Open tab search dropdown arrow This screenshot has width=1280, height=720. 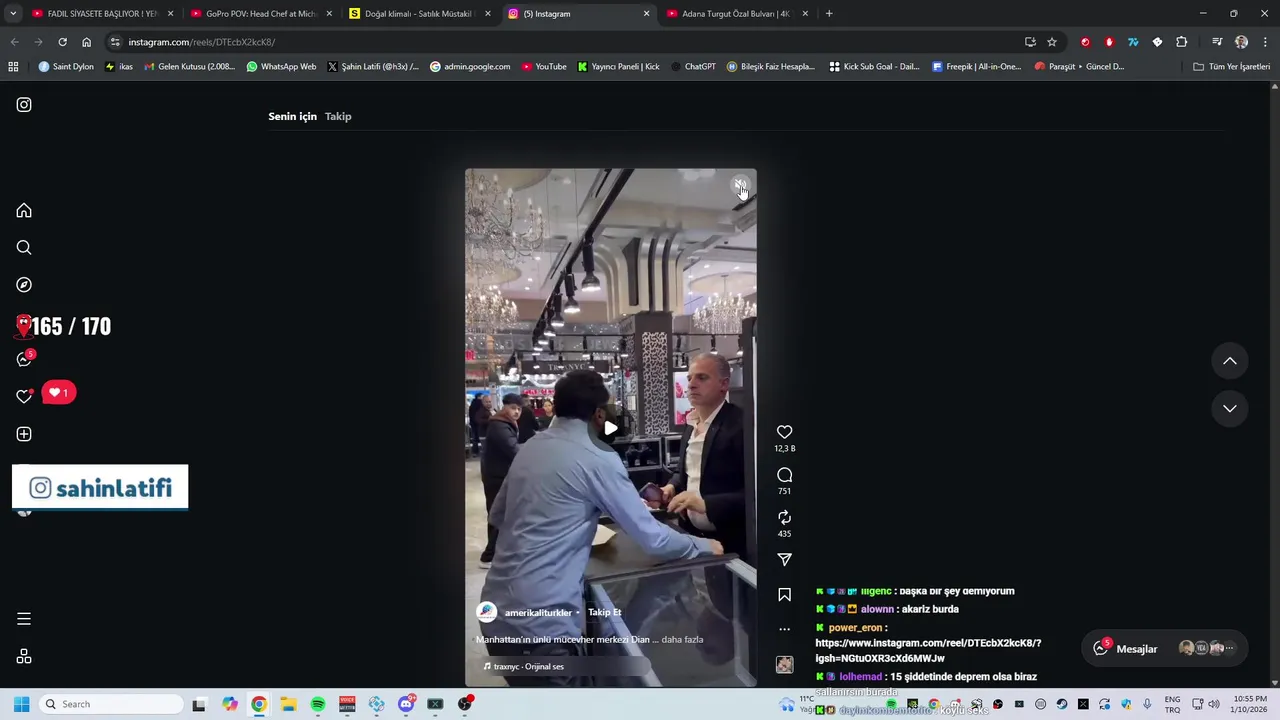click(x=13, y=14)
